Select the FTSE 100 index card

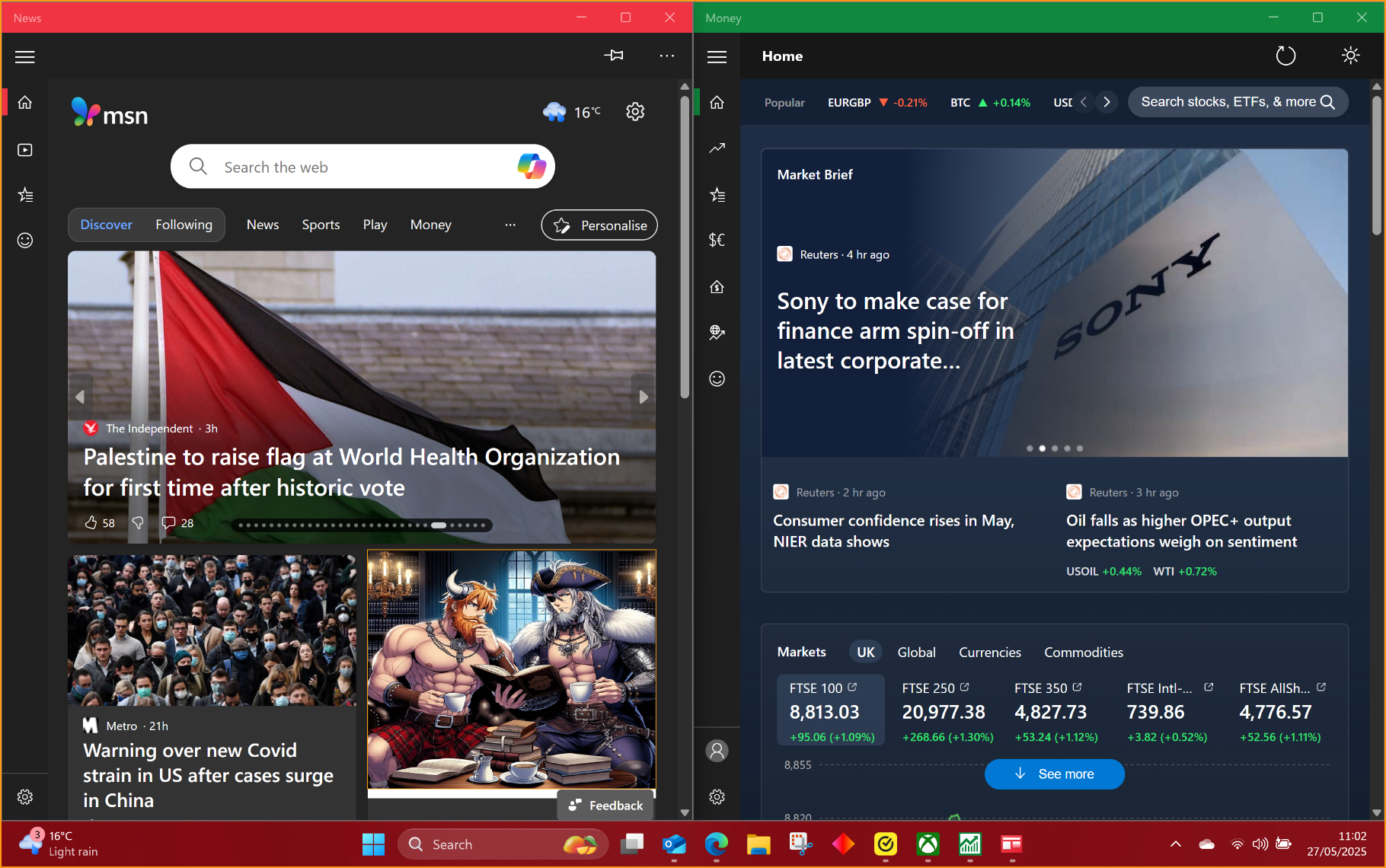pyautogui.click(x=831, y=710)
